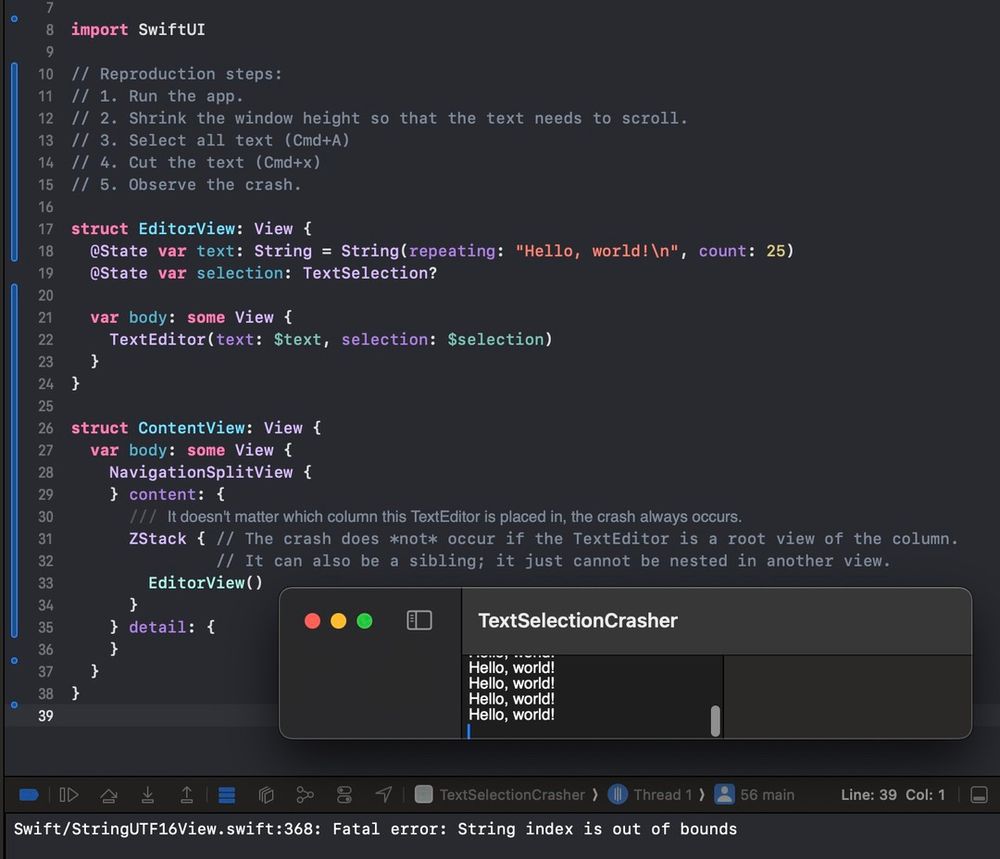Click the step into icon
Image resolution: width=1000 pixels, height=859 pixels.
coord(147,795)
